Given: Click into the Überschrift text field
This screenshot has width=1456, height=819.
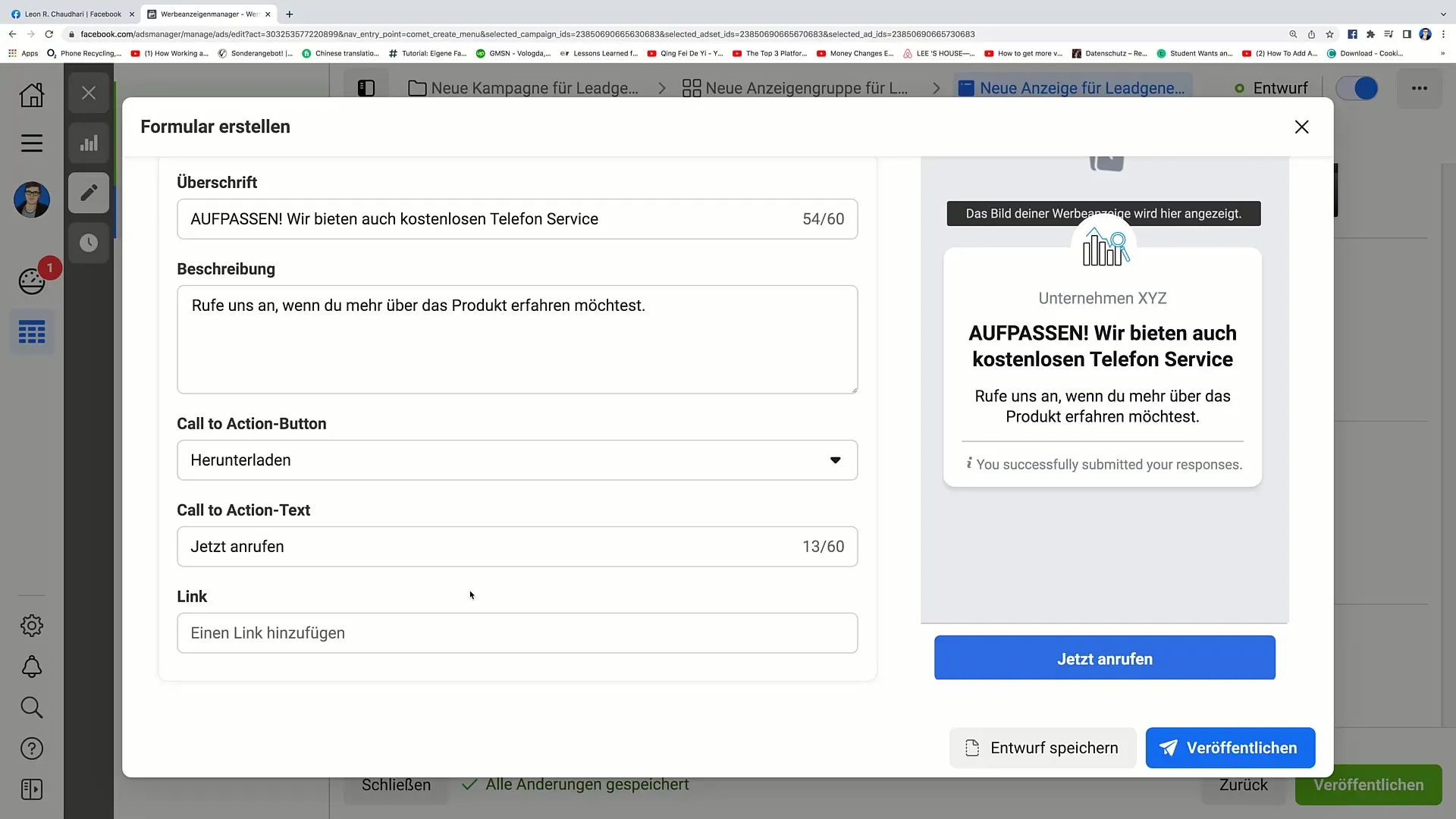Looking at the screenshot, I should pyautogui.click(x=517, y=219).
